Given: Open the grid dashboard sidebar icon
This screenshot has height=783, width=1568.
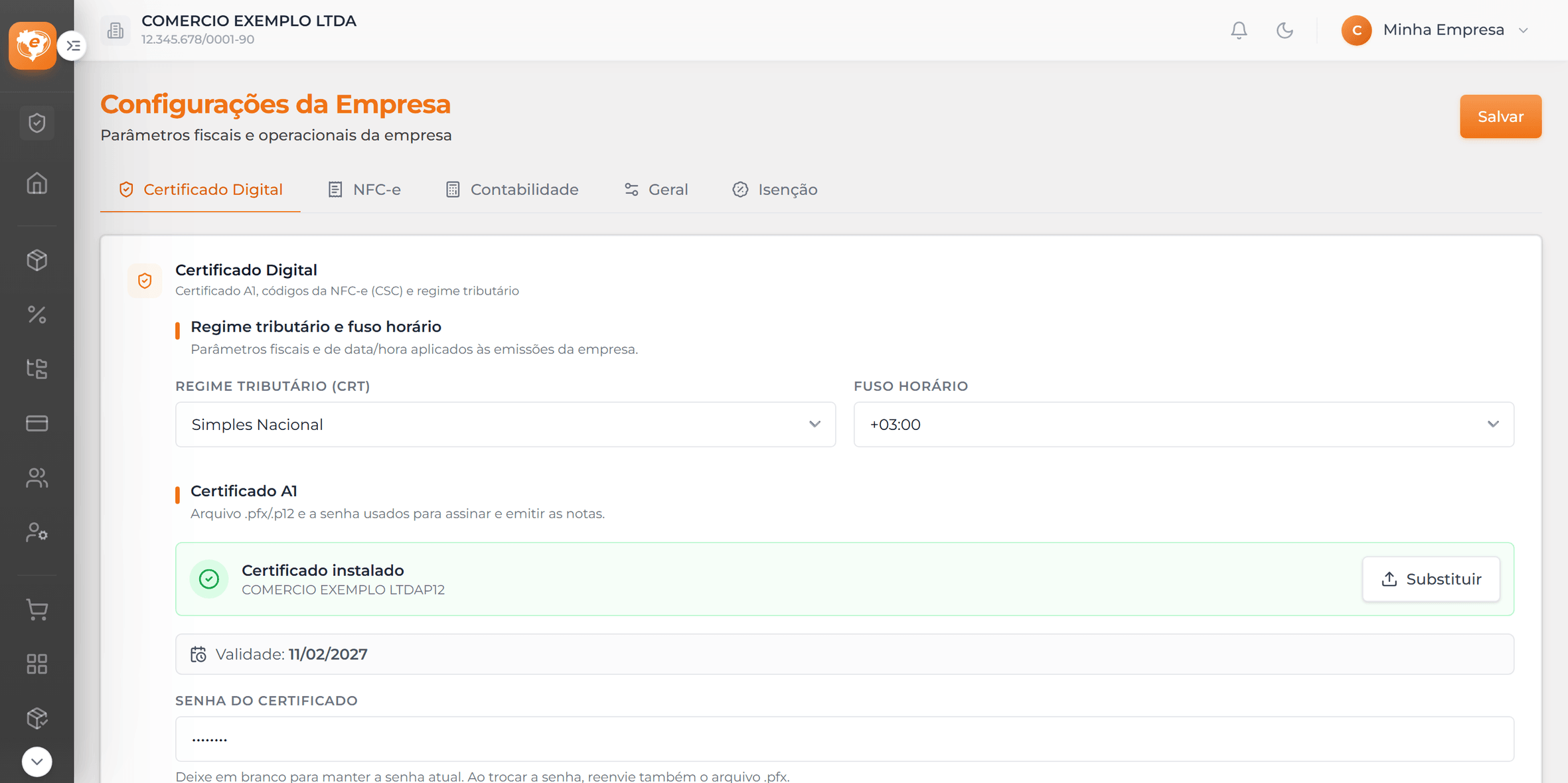Looking at the screenshot, I should point(37,664).
